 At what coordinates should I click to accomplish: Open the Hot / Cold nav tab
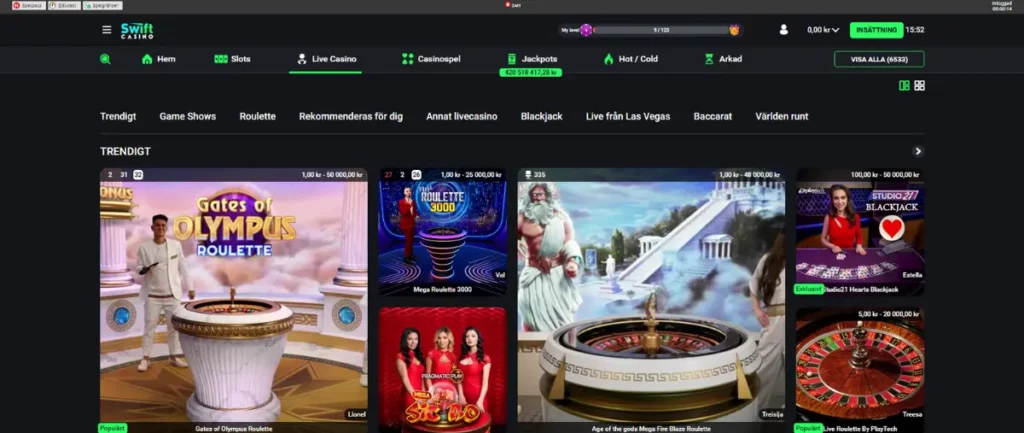631,59
